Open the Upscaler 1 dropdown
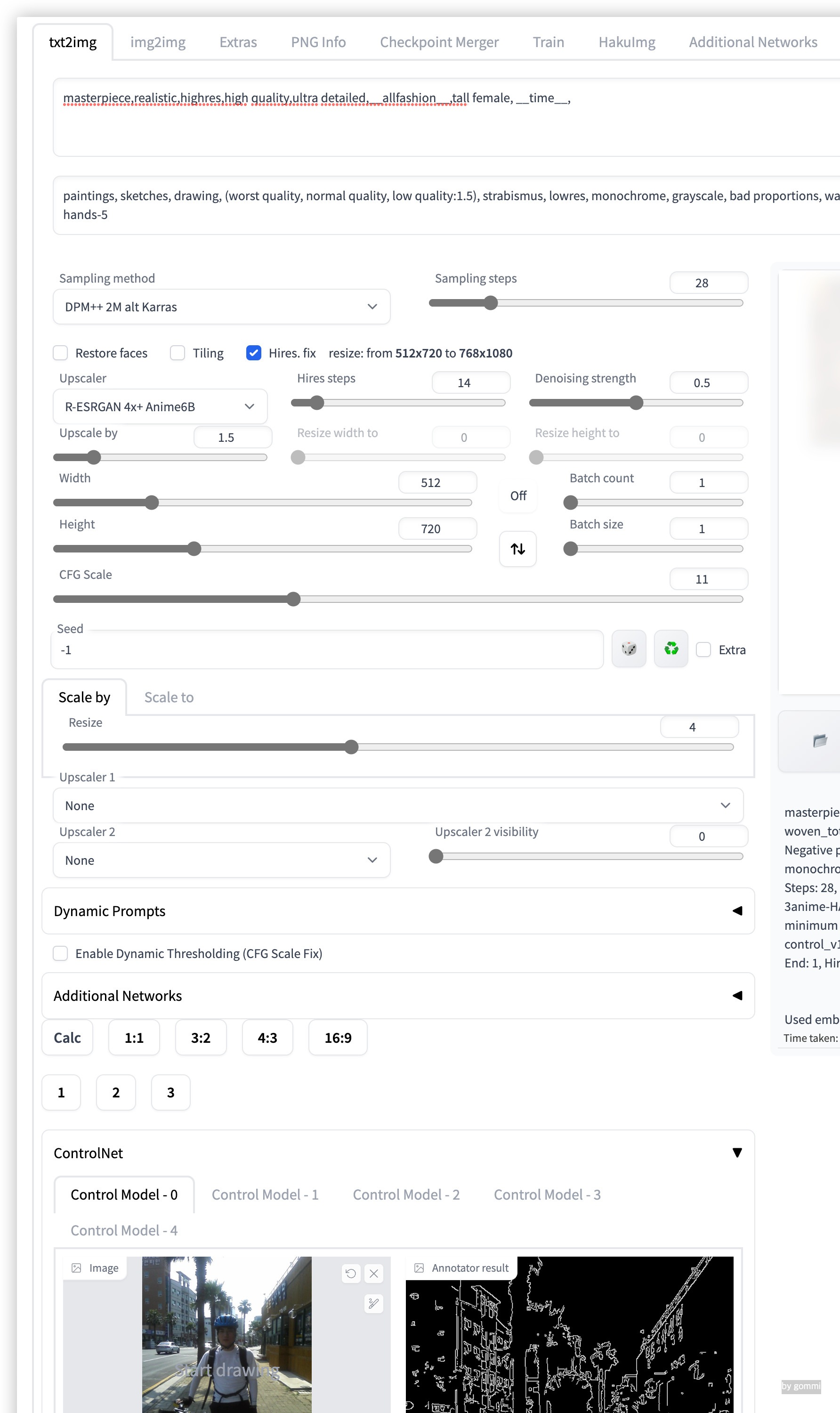Screen dimensions: 840x1413 [398, 805]
